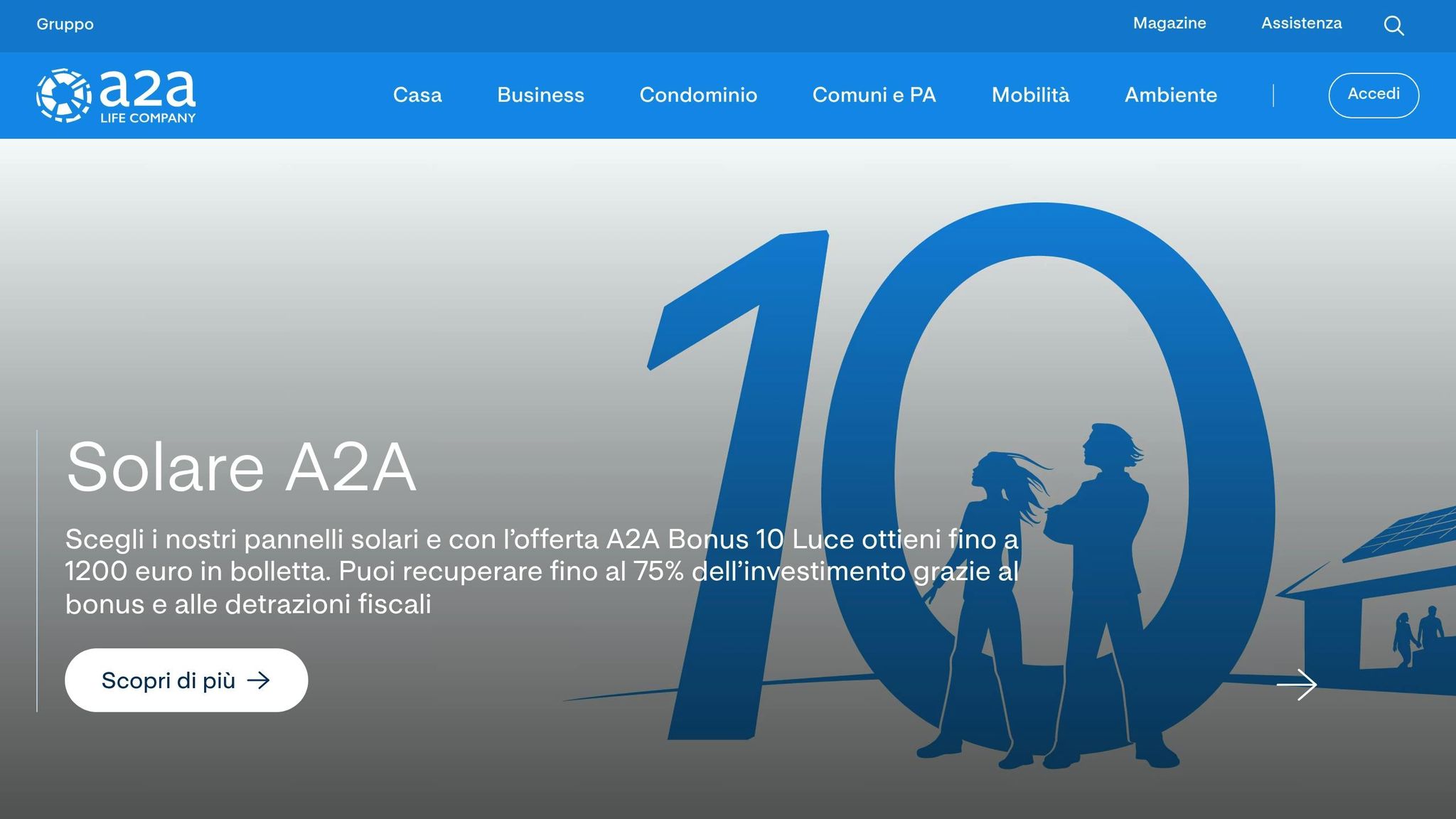Open the search magnifier icon

1393,26
